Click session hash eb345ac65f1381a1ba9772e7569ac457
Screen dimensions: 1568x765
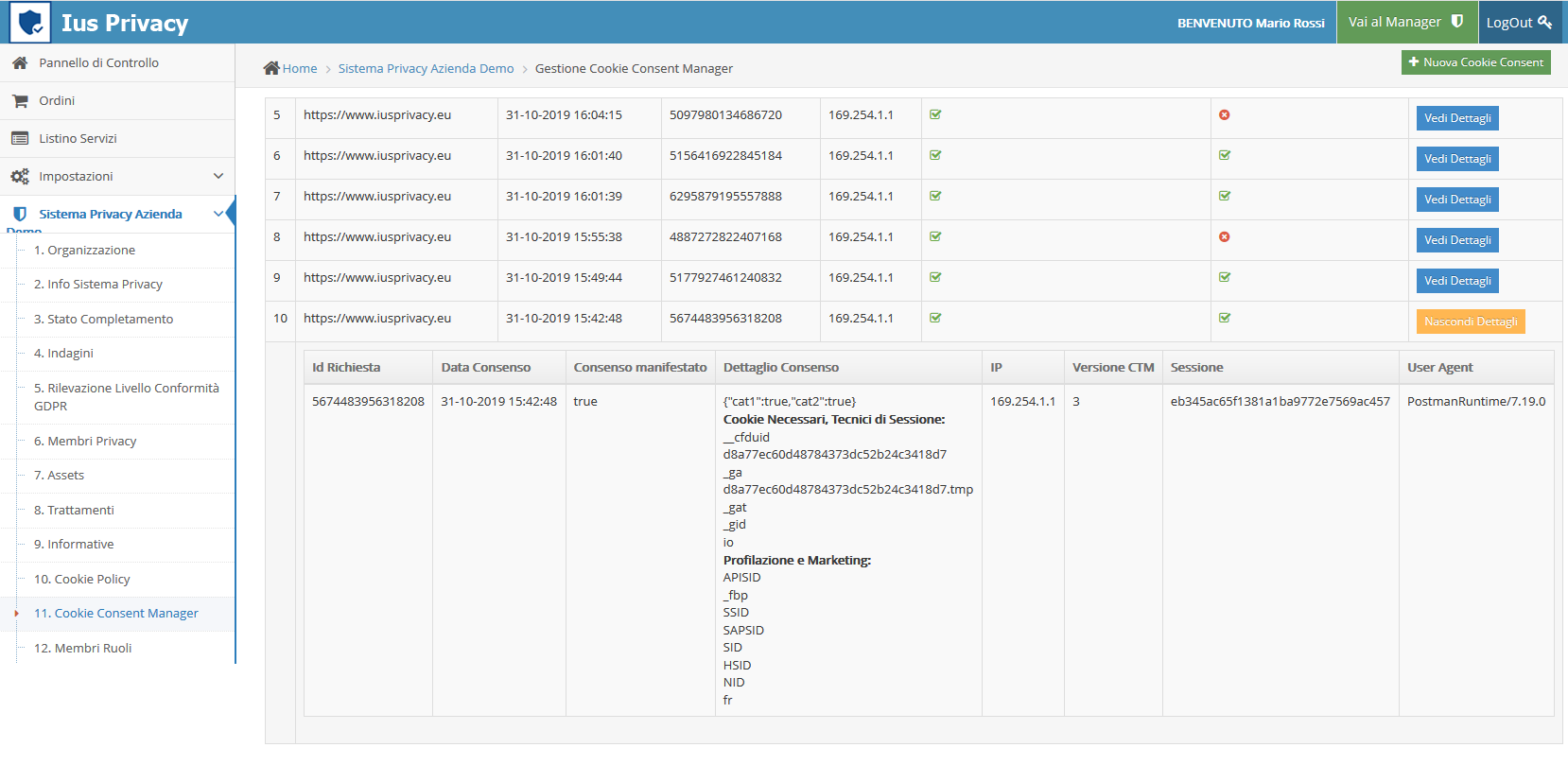coord(1280,401)
